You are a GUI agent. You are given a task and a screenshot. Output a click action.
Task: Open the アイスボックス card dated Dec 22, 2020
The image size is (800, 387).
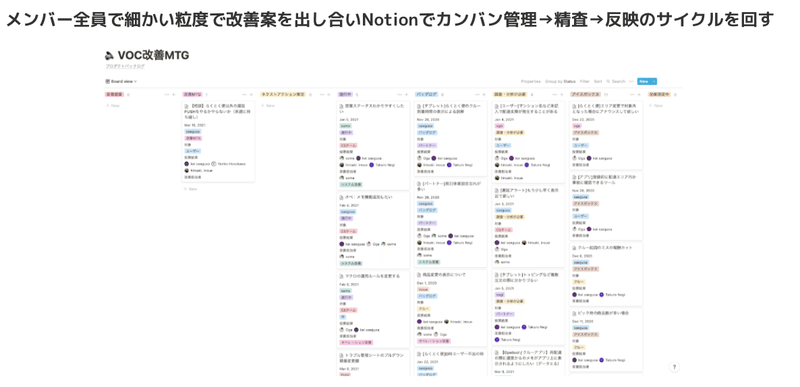coord(606,135)
